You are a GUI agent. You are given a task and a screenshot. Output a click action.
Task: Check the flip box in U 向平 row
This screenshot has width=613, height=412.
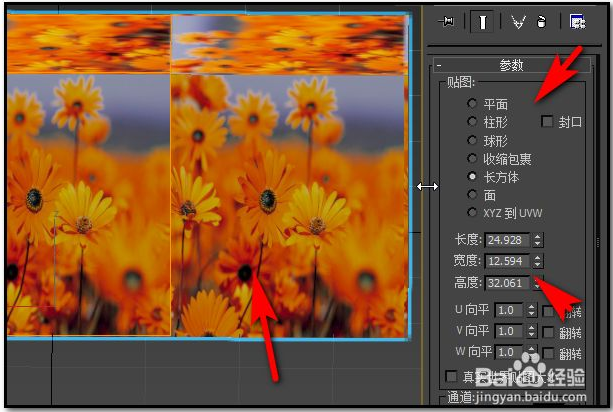click(548, 311)
